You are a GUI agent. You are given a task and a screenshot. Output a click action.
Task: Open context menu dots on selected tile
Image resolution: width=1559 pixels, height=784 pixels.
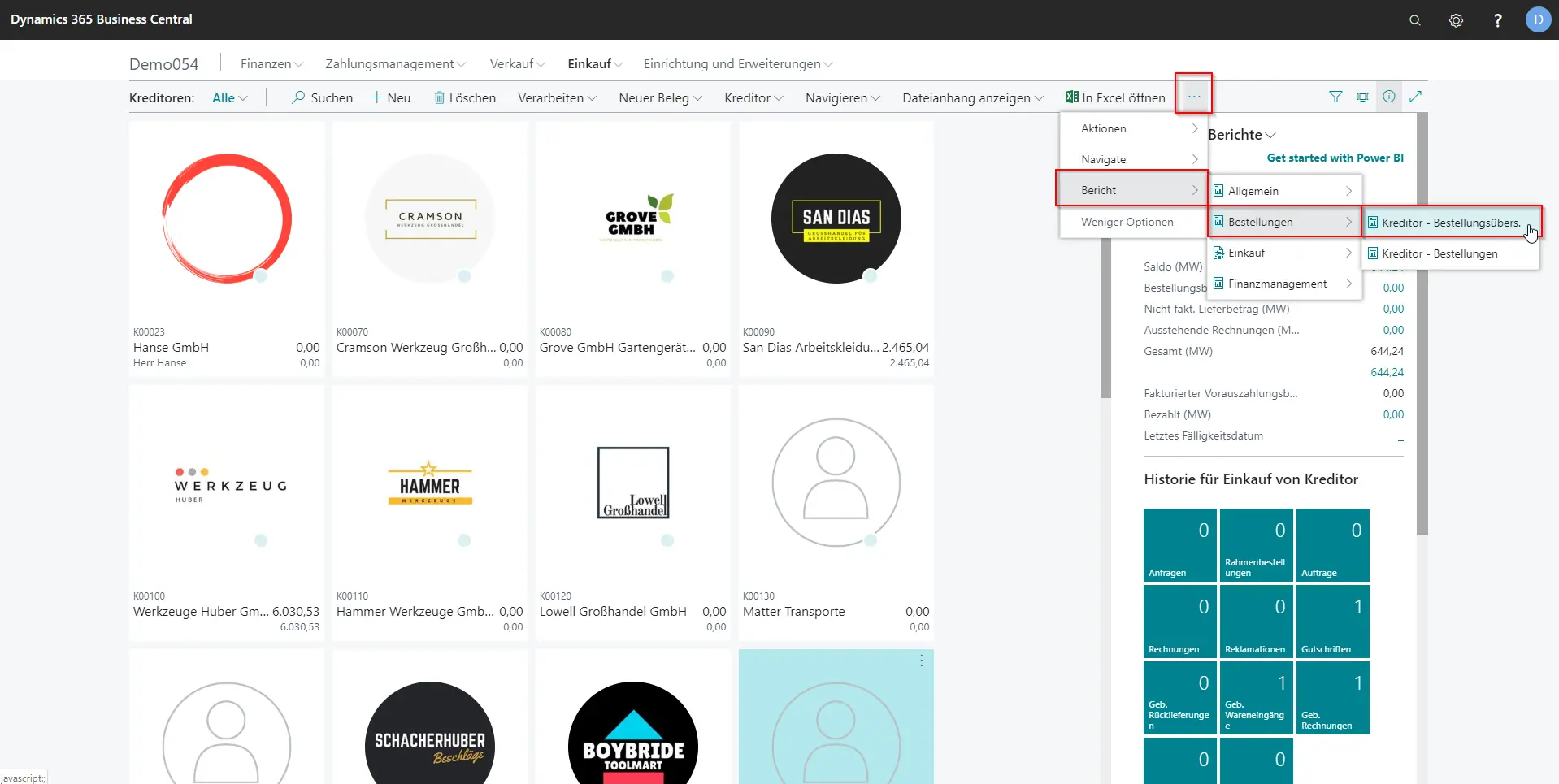(921, 661)
